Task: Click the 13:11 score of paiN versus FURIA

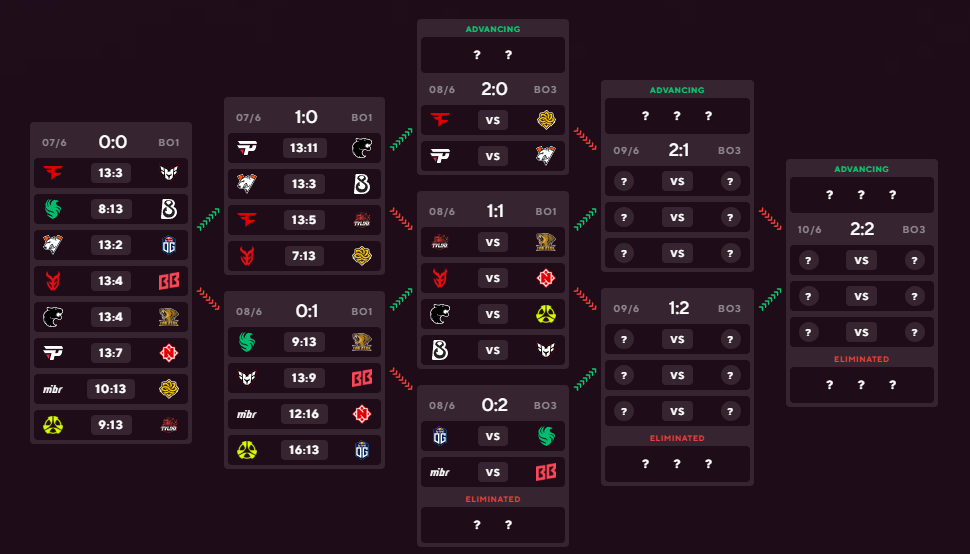Action: [304, 148]
